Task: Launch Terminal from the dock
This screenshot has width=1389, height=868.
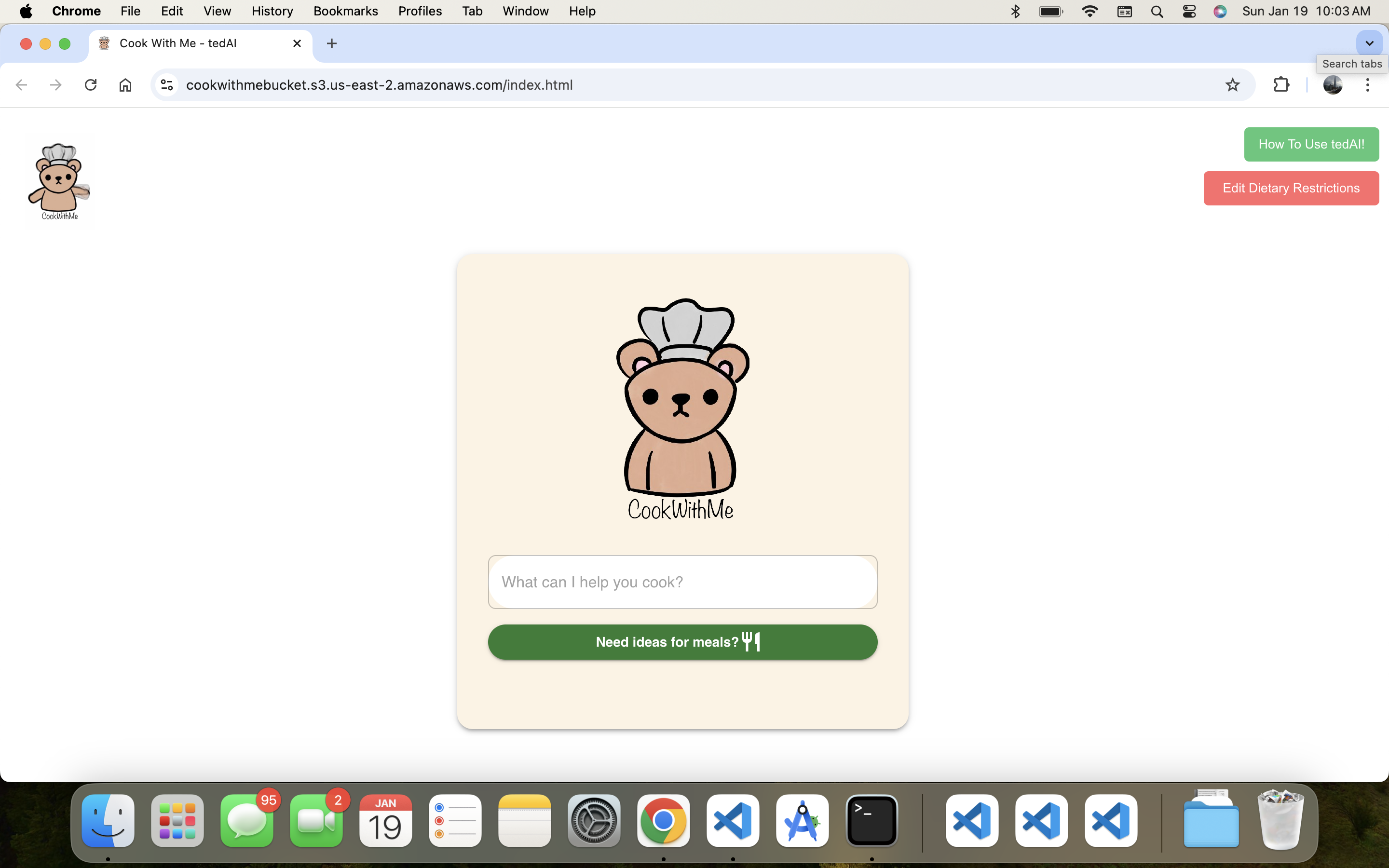Action: 872,820
